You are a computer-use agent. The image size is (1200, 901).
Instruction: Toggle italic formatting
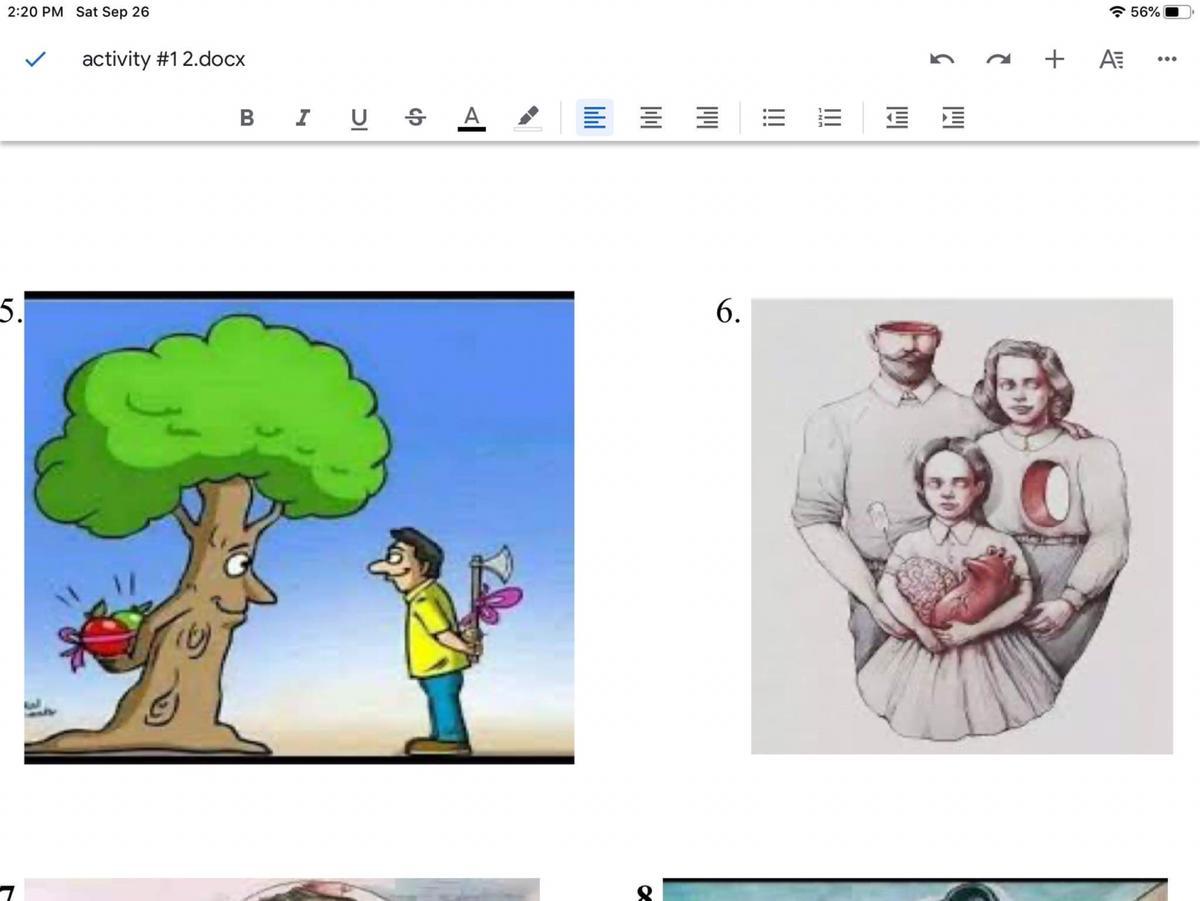302,118
